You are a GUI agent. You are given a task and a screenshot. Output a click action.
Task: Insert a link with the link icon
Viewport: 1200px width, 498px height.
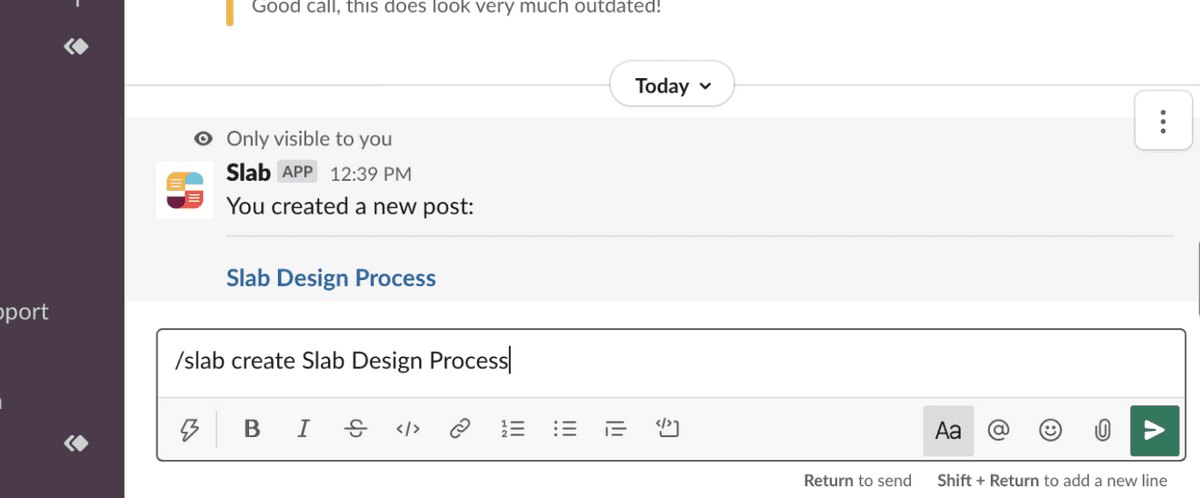click(460, 429)
